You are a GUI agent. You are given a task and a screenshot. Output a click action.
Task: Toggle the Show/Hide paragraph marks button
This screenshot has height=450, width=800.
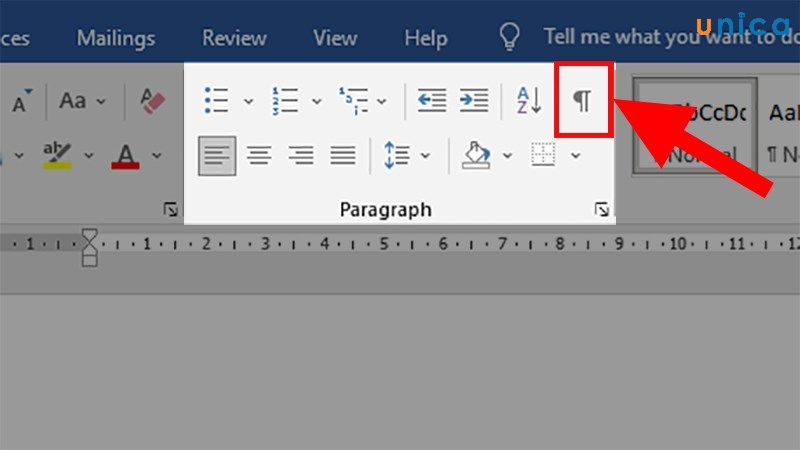582,100
